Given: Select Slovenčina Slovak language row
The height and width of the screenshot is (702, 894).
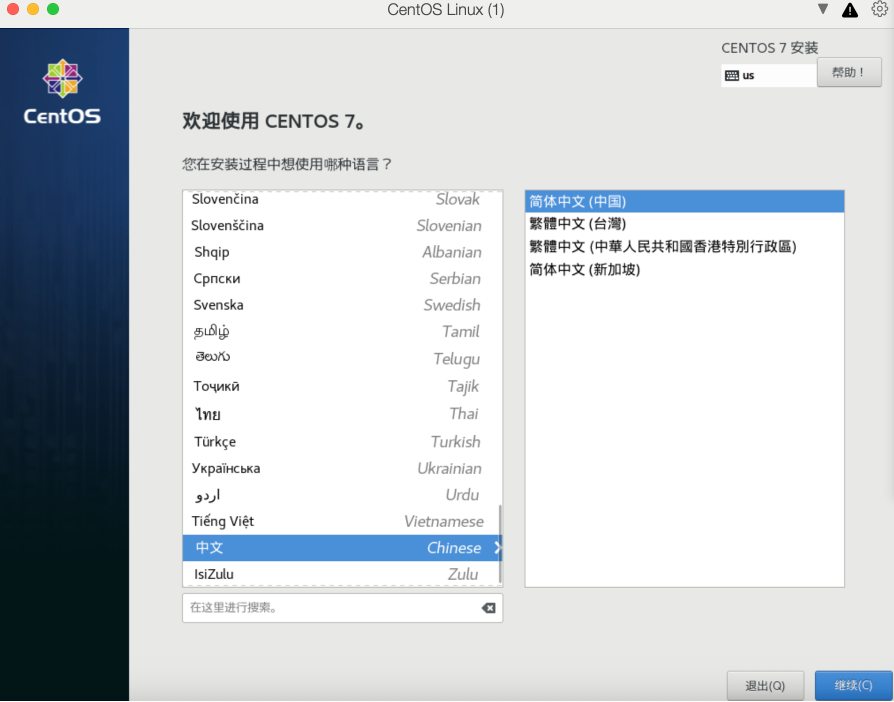Looking at the screenshot, I should click(341, 199).
